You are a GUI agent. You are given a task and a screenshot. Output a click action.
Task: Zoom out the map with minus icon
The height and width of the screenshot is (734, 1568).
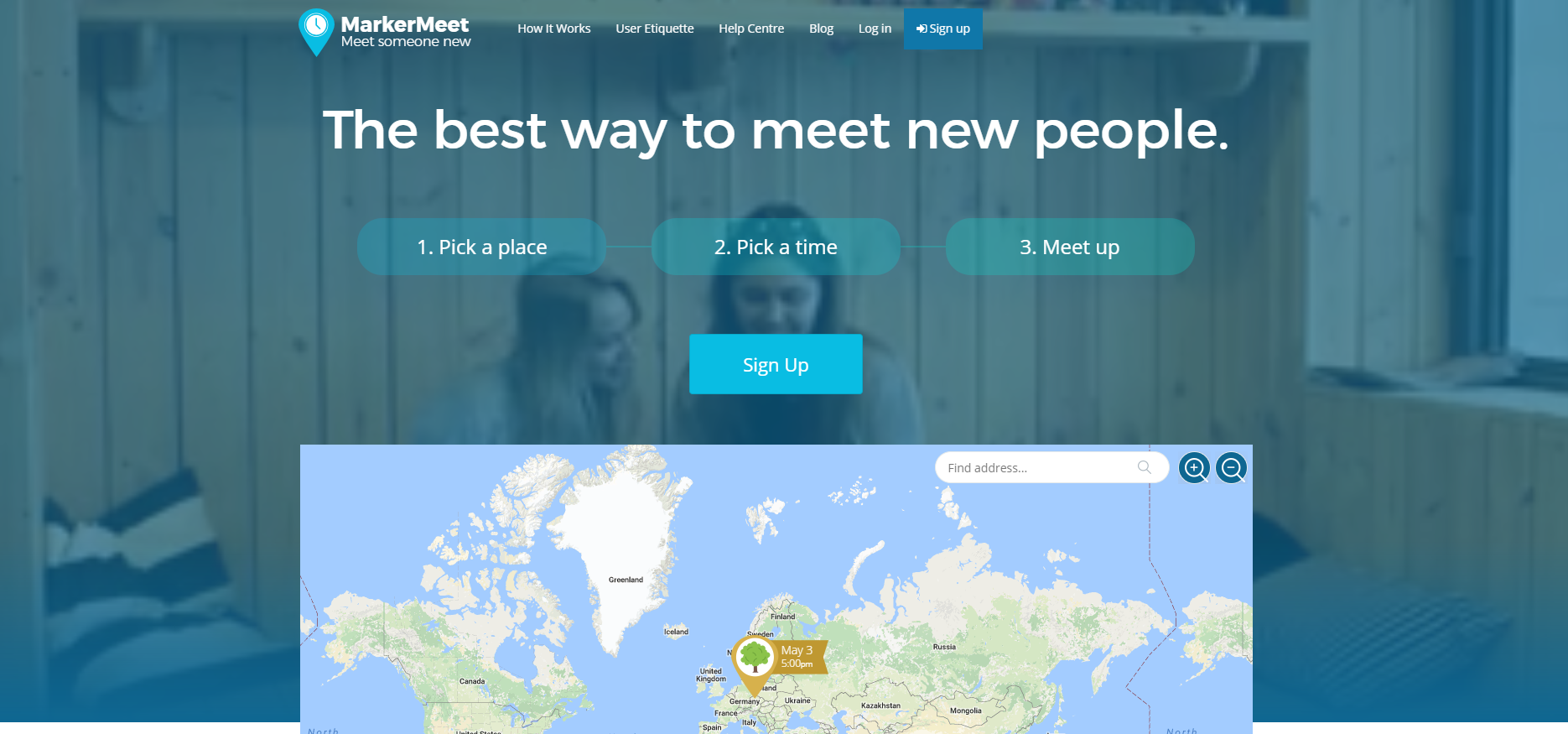pyautogui.click(x=1231, y=468)
